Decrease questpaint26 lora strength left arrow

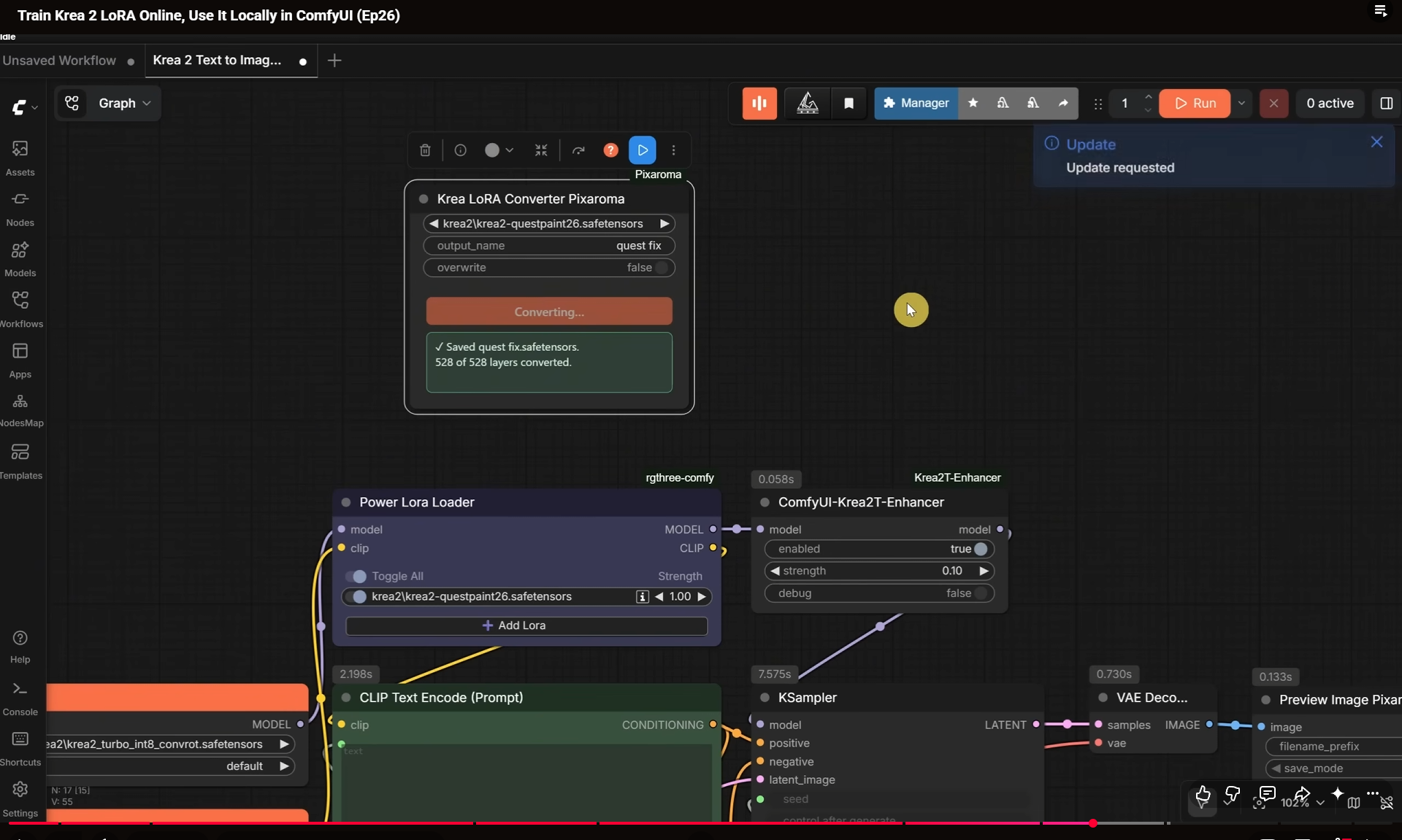click(659, 597)
